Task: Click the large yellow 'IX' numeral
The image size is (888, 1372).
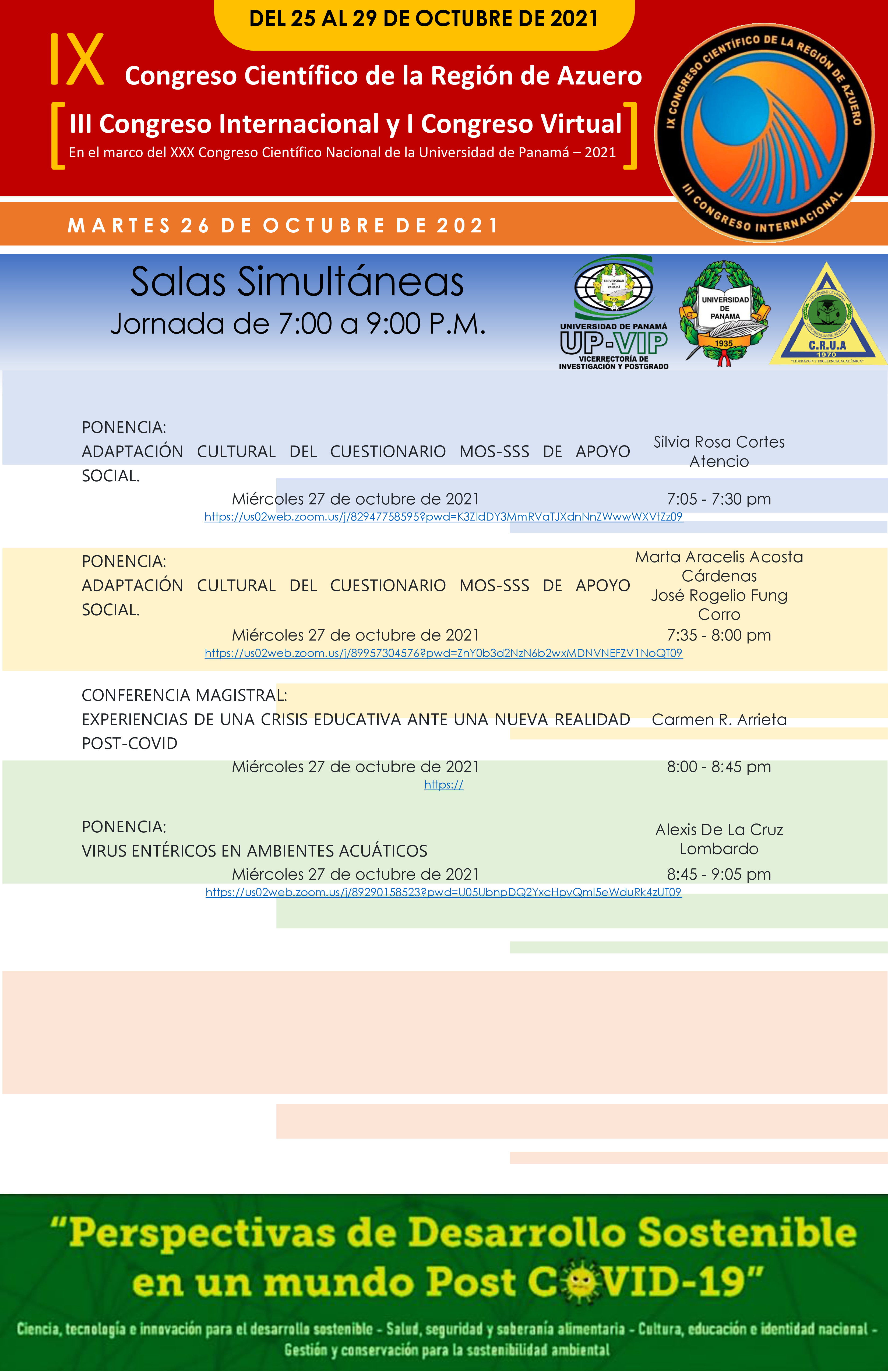Action: 77,59
